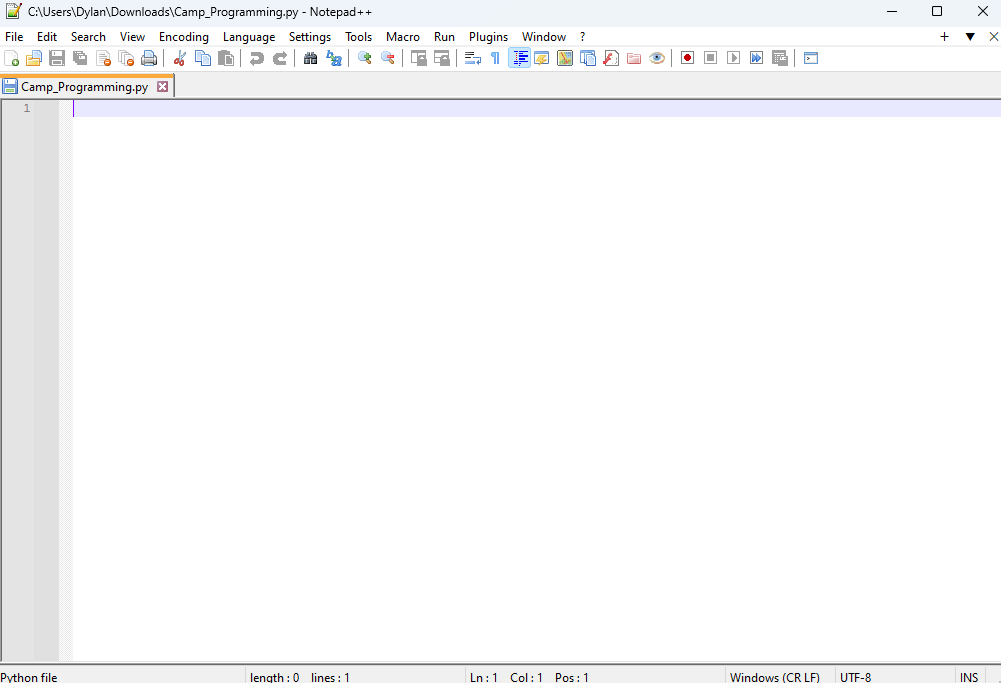This screenshot has height=683, width=1001.
Task: Click the plus button to add new tab
Action: (x=944, y=37)
